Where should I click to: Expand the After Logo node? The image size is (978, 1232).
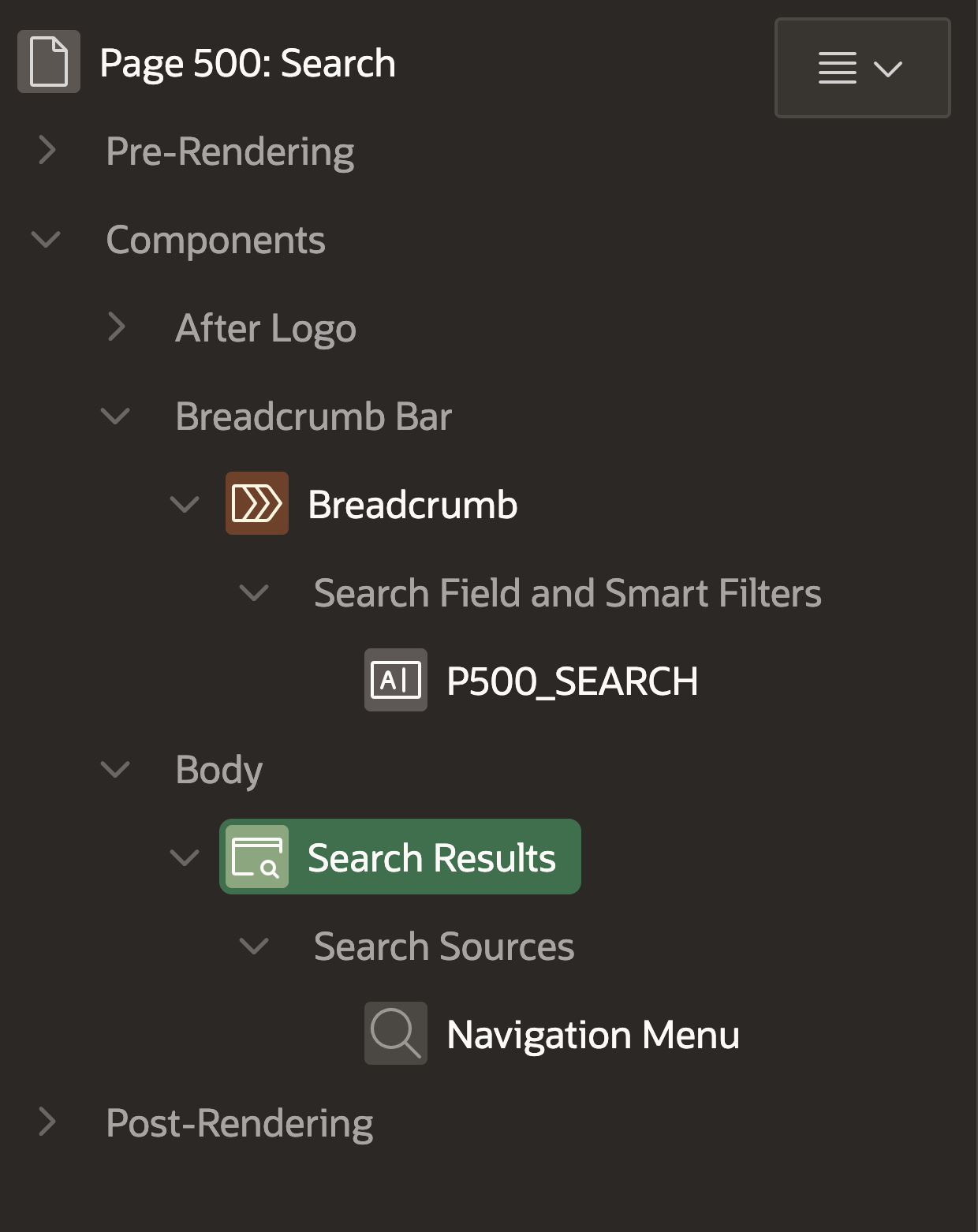click(117, 327)
